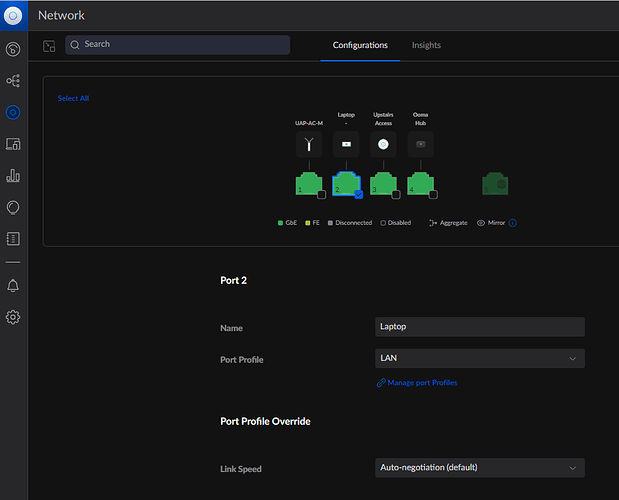Click the Ooma Hub device icon

[420, 144]
